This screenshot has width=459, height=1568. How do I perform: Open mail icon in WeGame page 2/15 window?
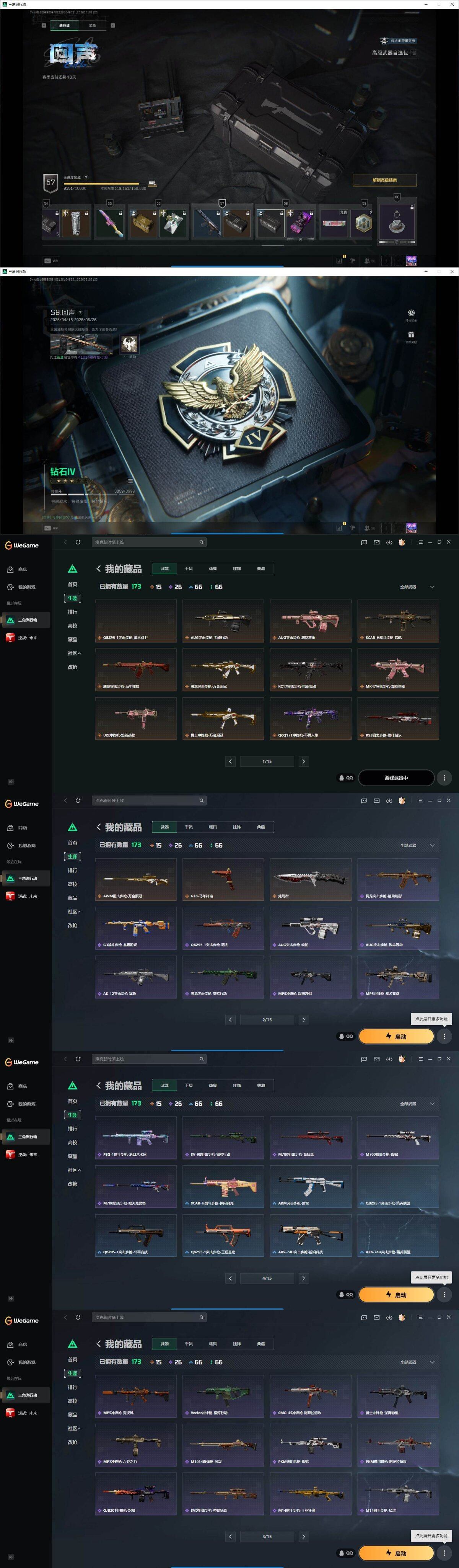coord(376,800)
